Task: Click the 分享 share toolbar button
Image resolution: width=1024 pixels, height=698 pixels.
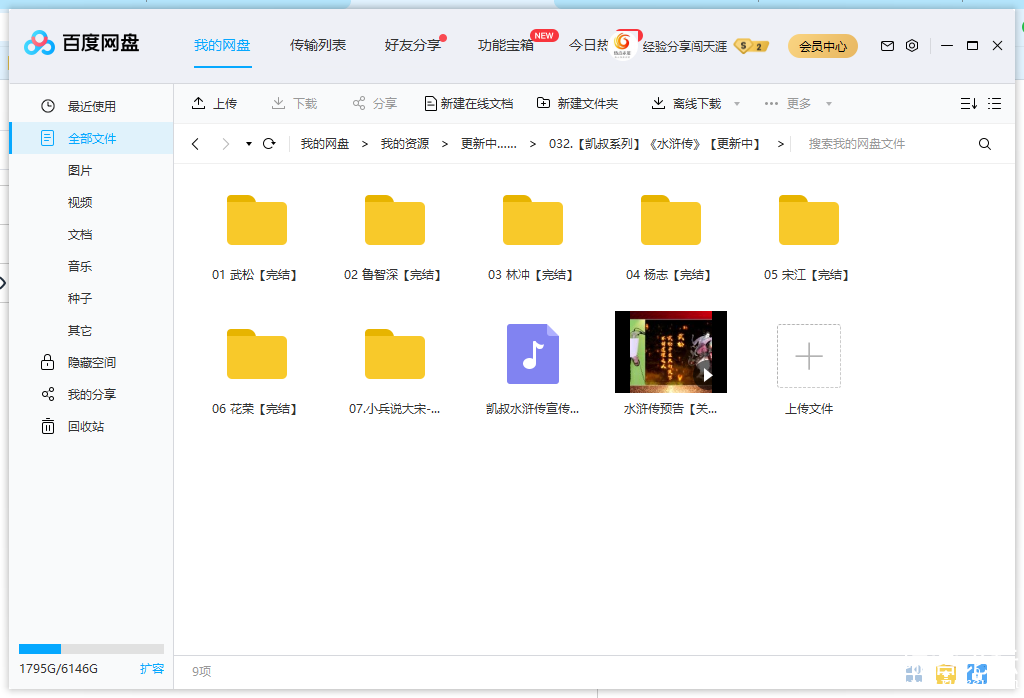Action: 375,103
